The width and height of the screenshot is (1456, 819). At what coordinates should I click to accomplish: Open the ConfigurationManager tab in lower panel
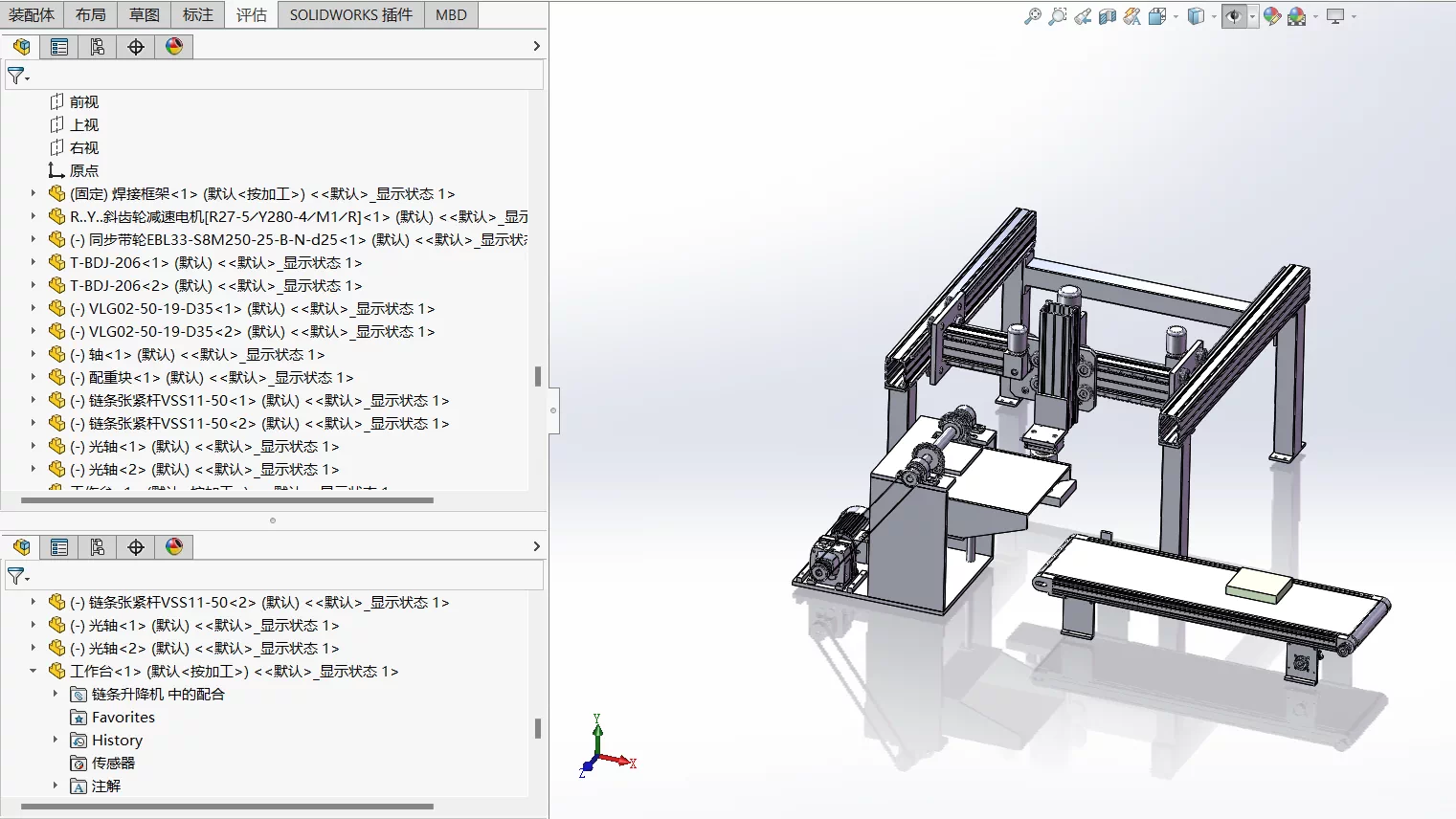coord(98,547)
